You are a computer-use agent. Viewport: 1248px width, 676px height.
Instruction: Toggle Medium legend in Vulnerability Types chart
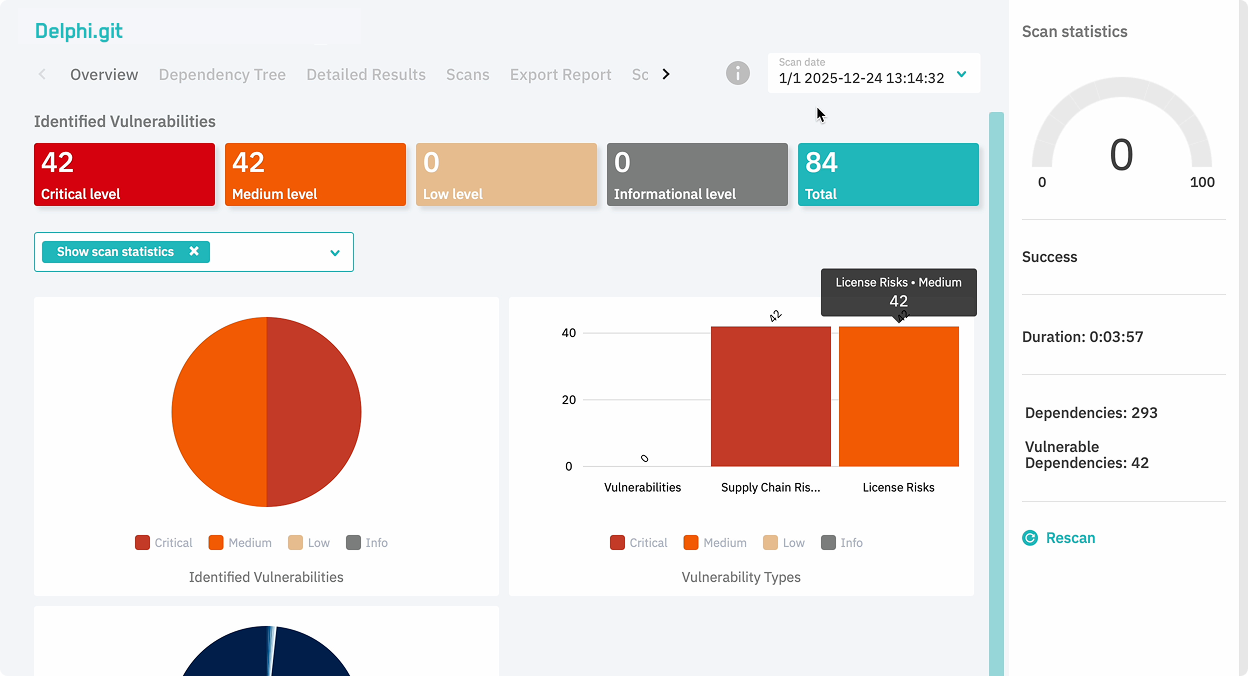pyautogui.click(x=715, y=543)
